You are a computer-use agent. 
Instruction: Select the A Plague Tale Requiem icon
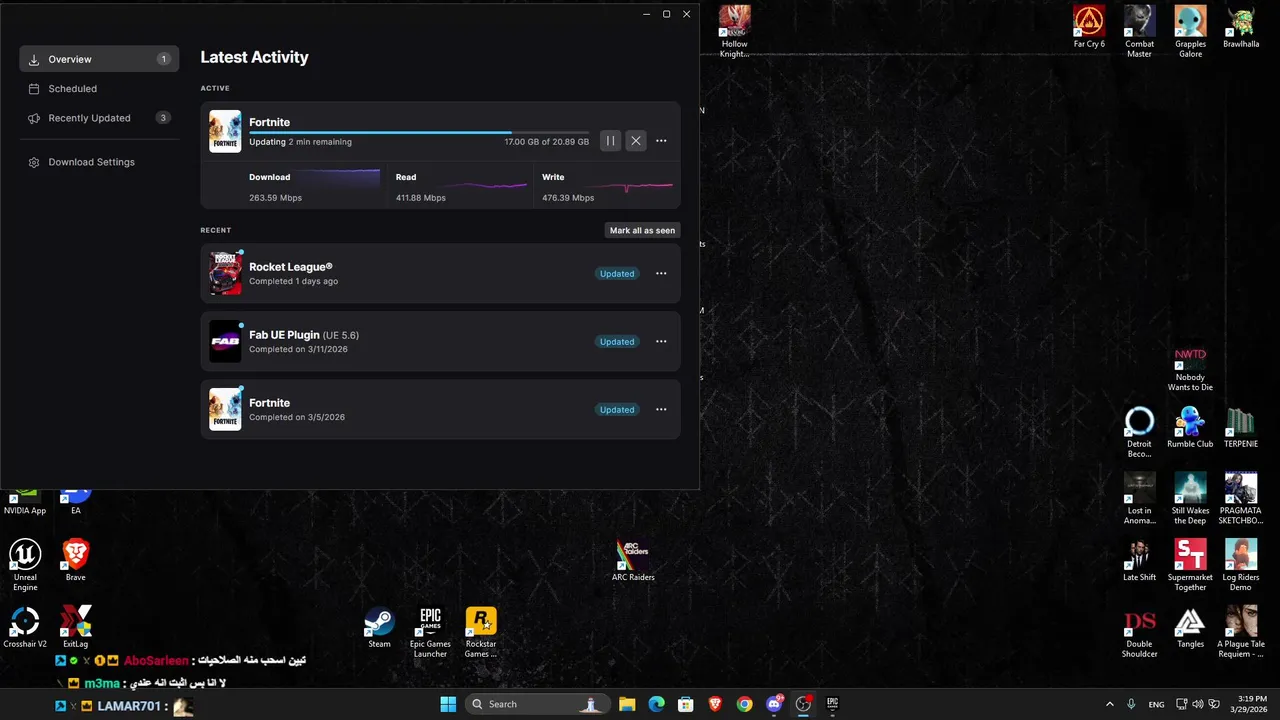pos(1241,633)
